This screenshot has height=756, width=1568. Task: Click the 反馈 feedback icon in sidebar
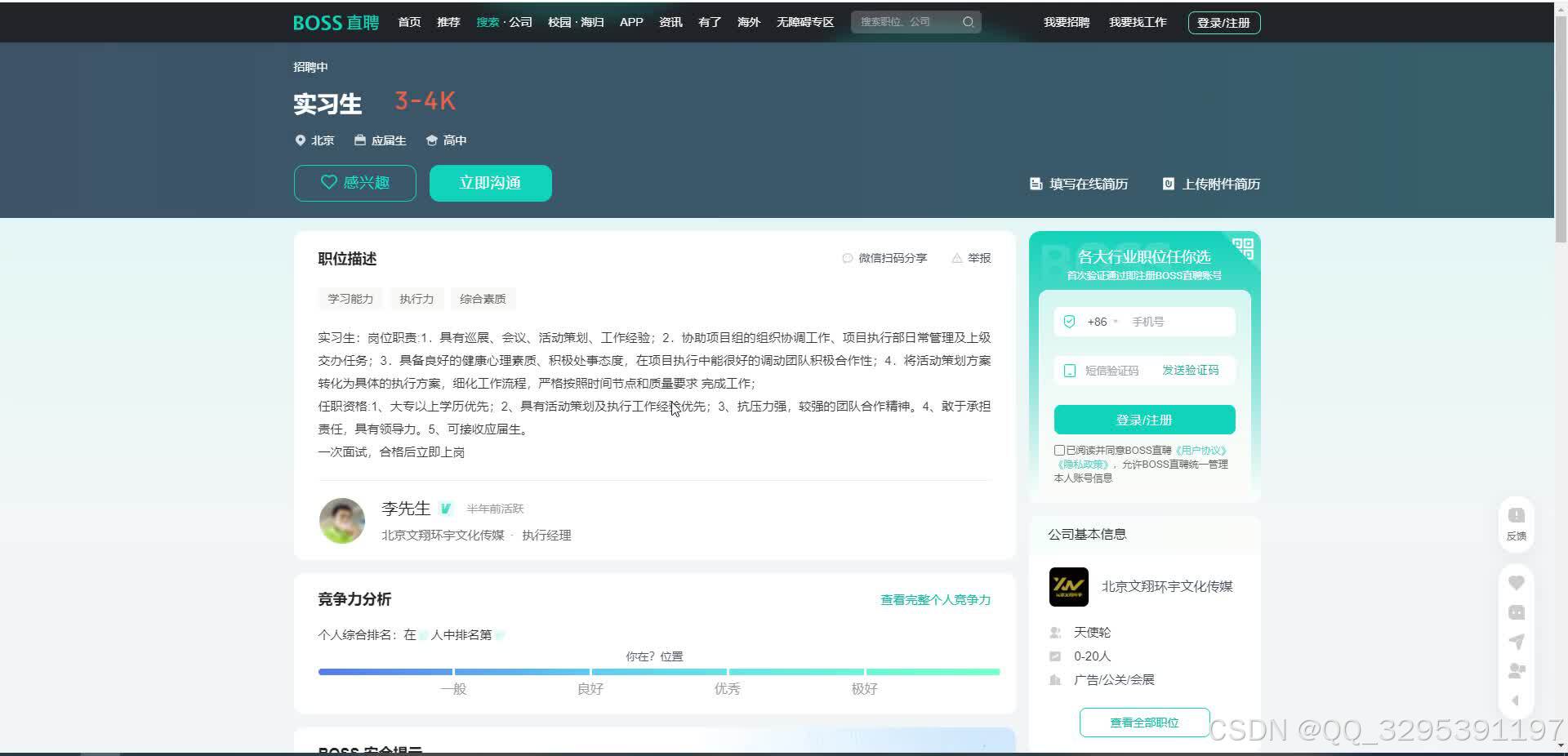[1517, 515]
